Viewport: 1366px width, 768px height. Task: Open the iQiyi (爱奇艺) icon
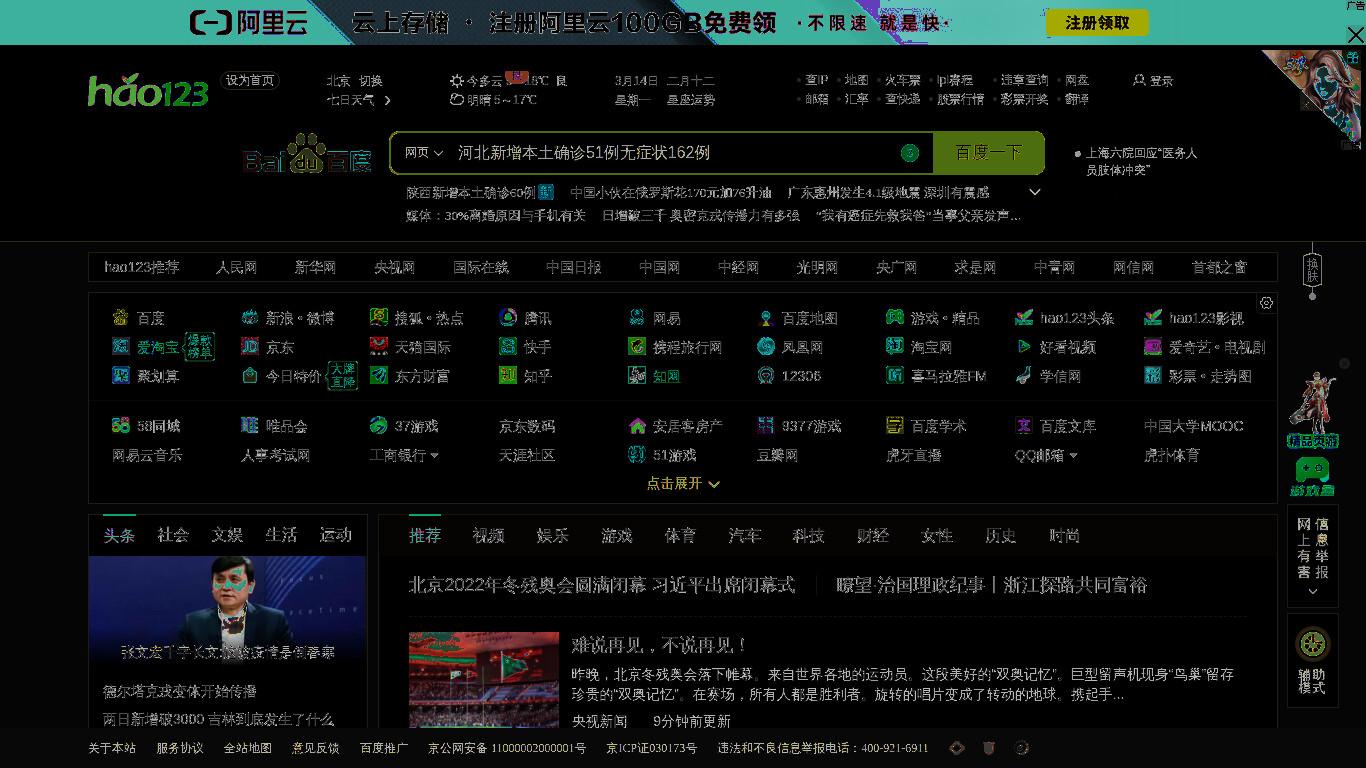1153,347
